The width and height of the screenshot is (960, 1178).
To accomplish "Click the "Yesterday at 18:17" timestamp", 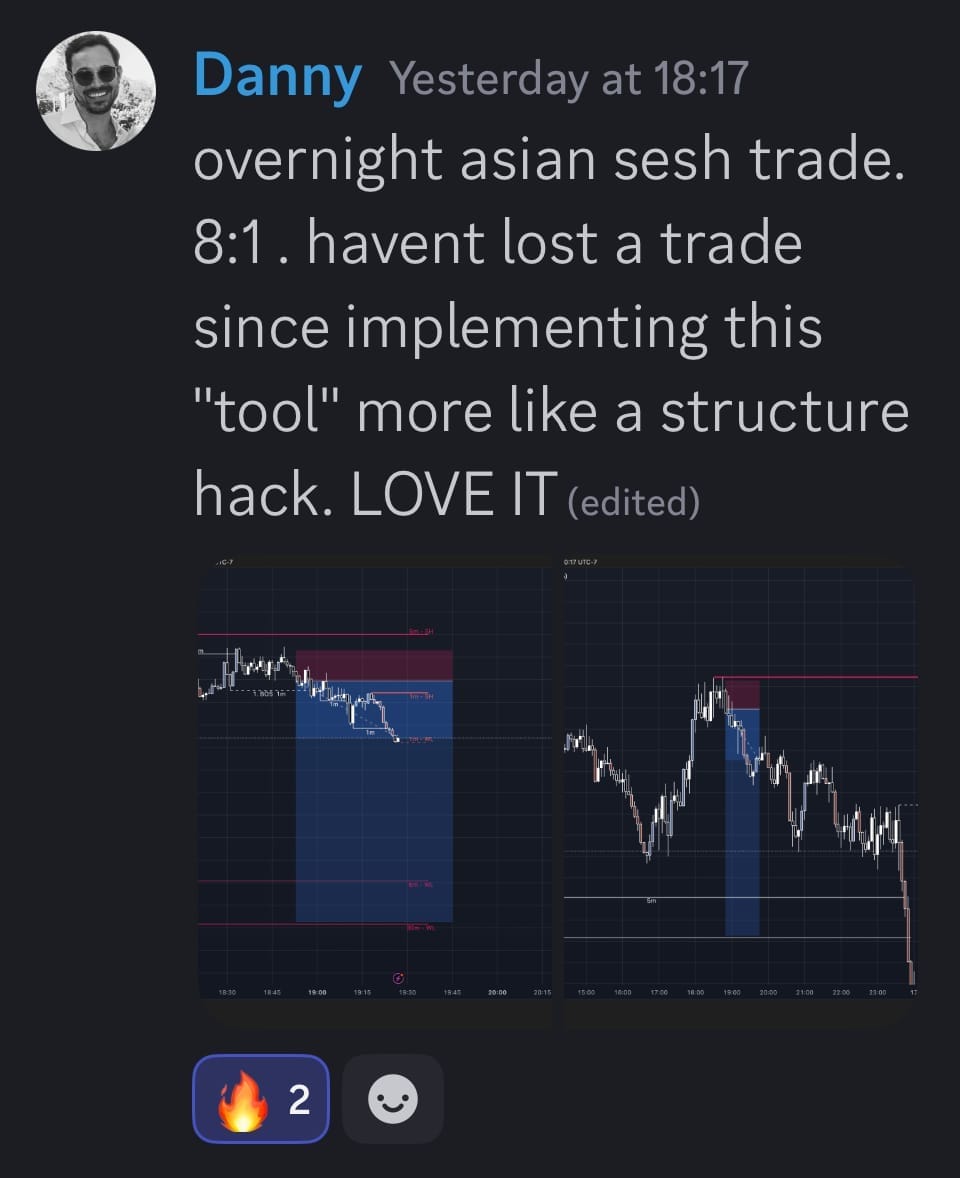I will click(x=568, y=78).
